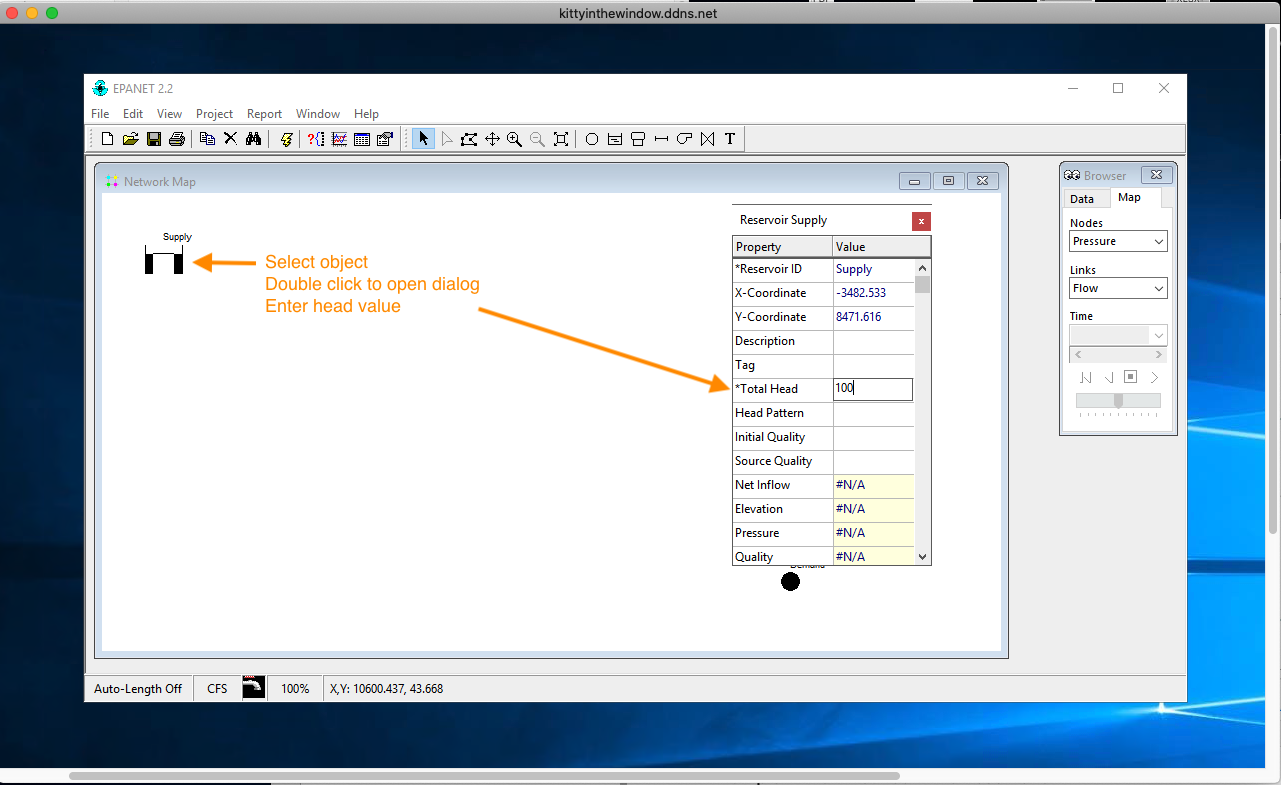This screenshot has height=785, width=1281.
Task: Activate the Zoom In tool
Action: (x=514, y=139)
